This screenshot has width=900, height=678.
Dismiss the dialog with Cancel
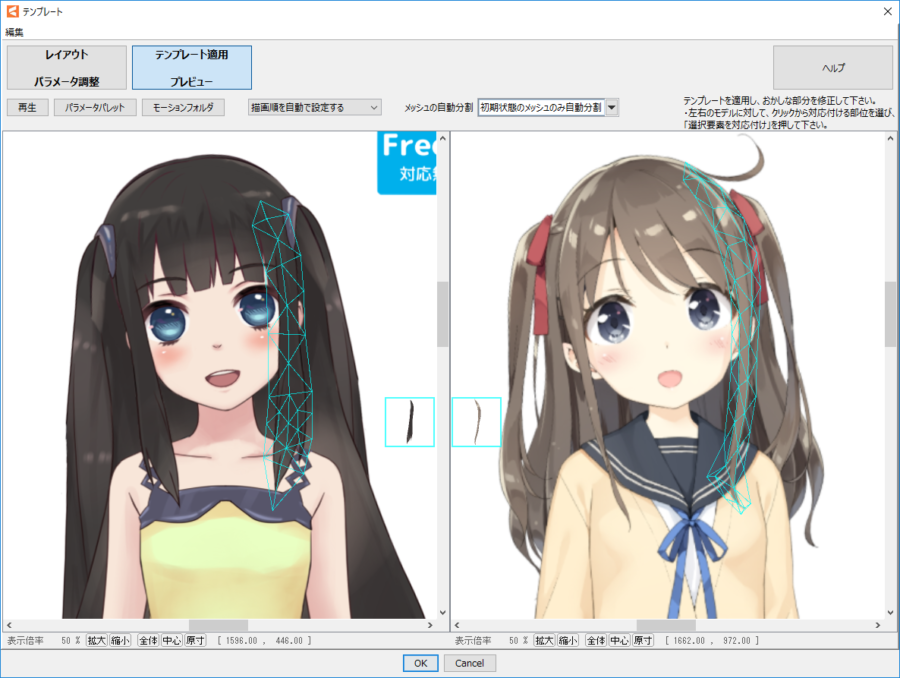click(x=470, y=663)
